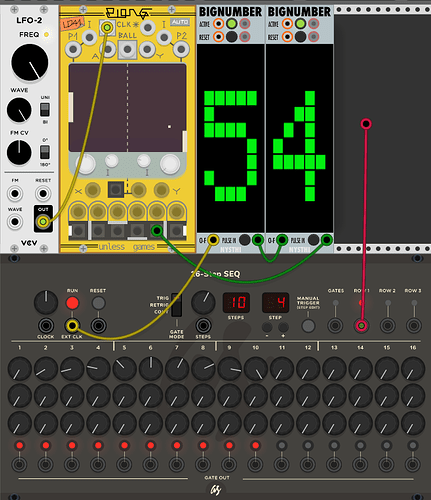Click the Pong lower Y output jack
Image resolution: width=431 pixels, height=500 pixels.
pos(161,190)
